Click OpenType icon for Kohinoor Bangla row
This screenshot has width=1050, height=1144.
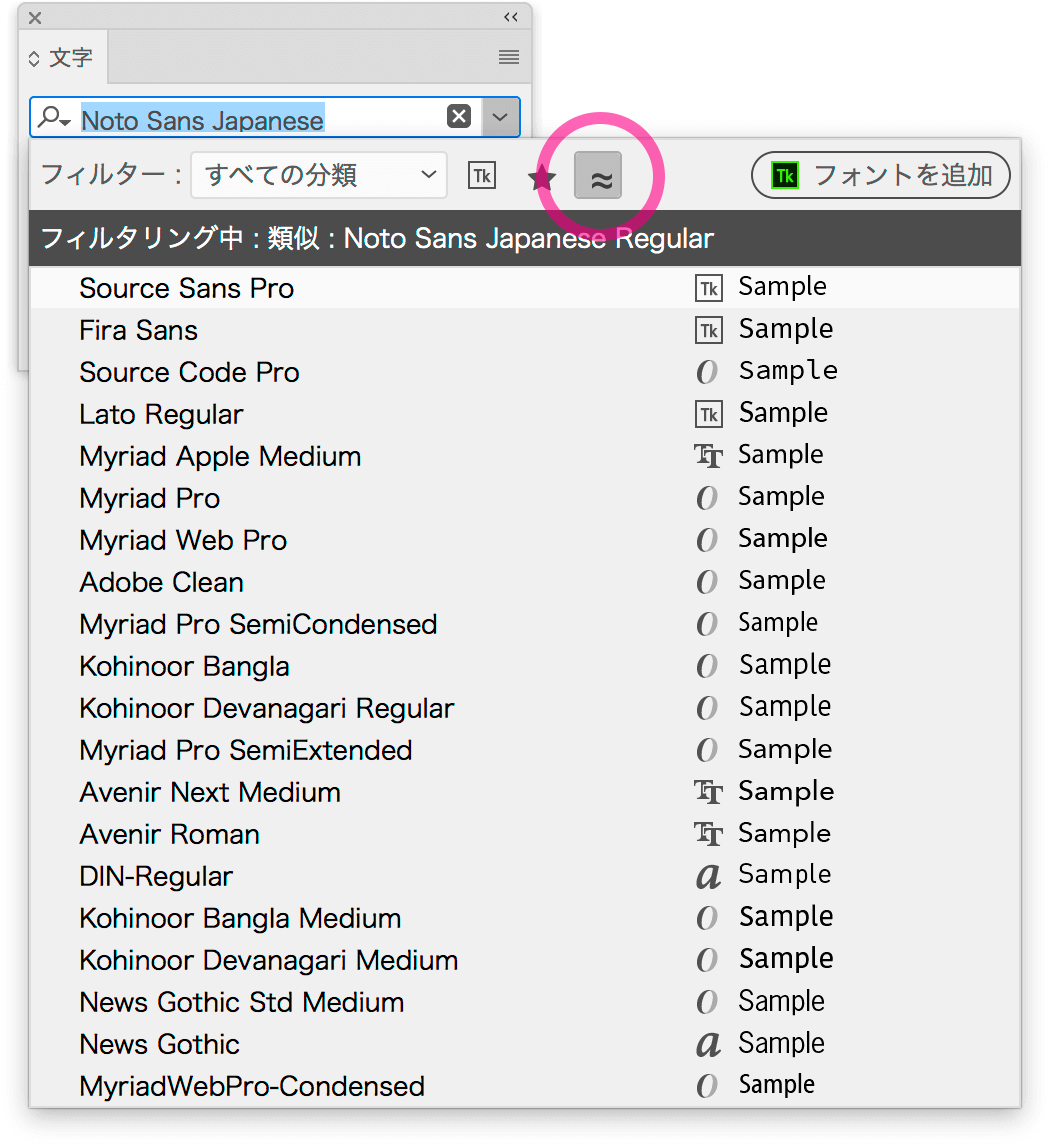707,666
